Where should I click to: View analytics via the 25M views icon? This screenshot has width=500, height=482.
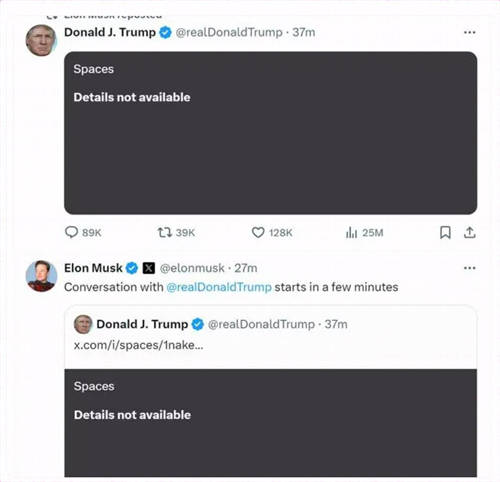[x=351, y=232]
